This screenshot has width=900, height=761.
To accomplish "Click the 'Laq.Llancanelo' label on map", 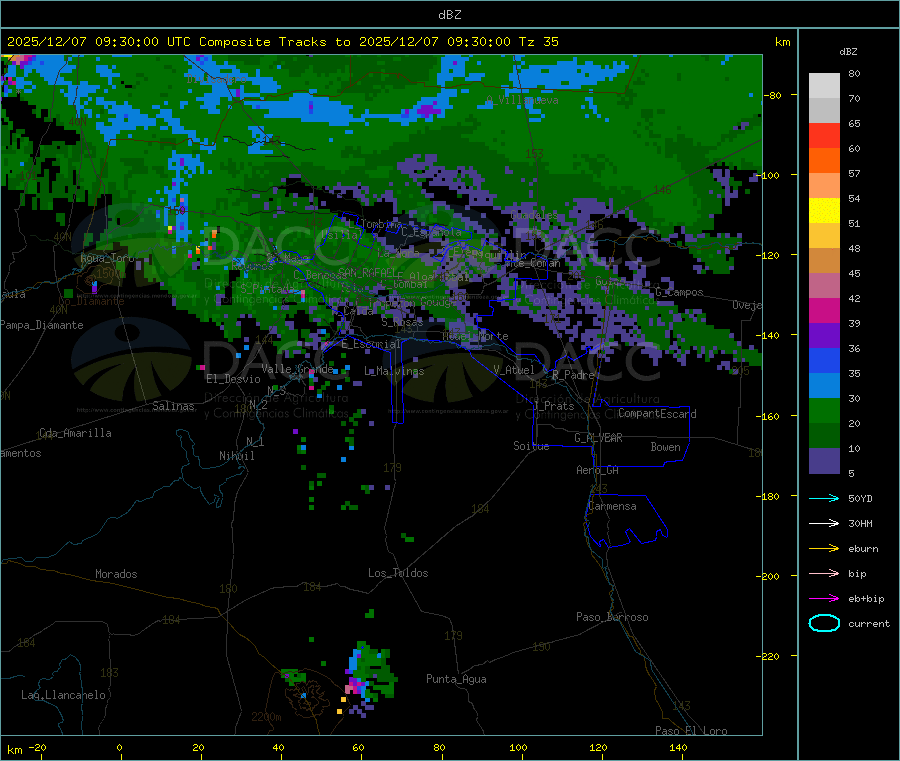I will (64, 695).
